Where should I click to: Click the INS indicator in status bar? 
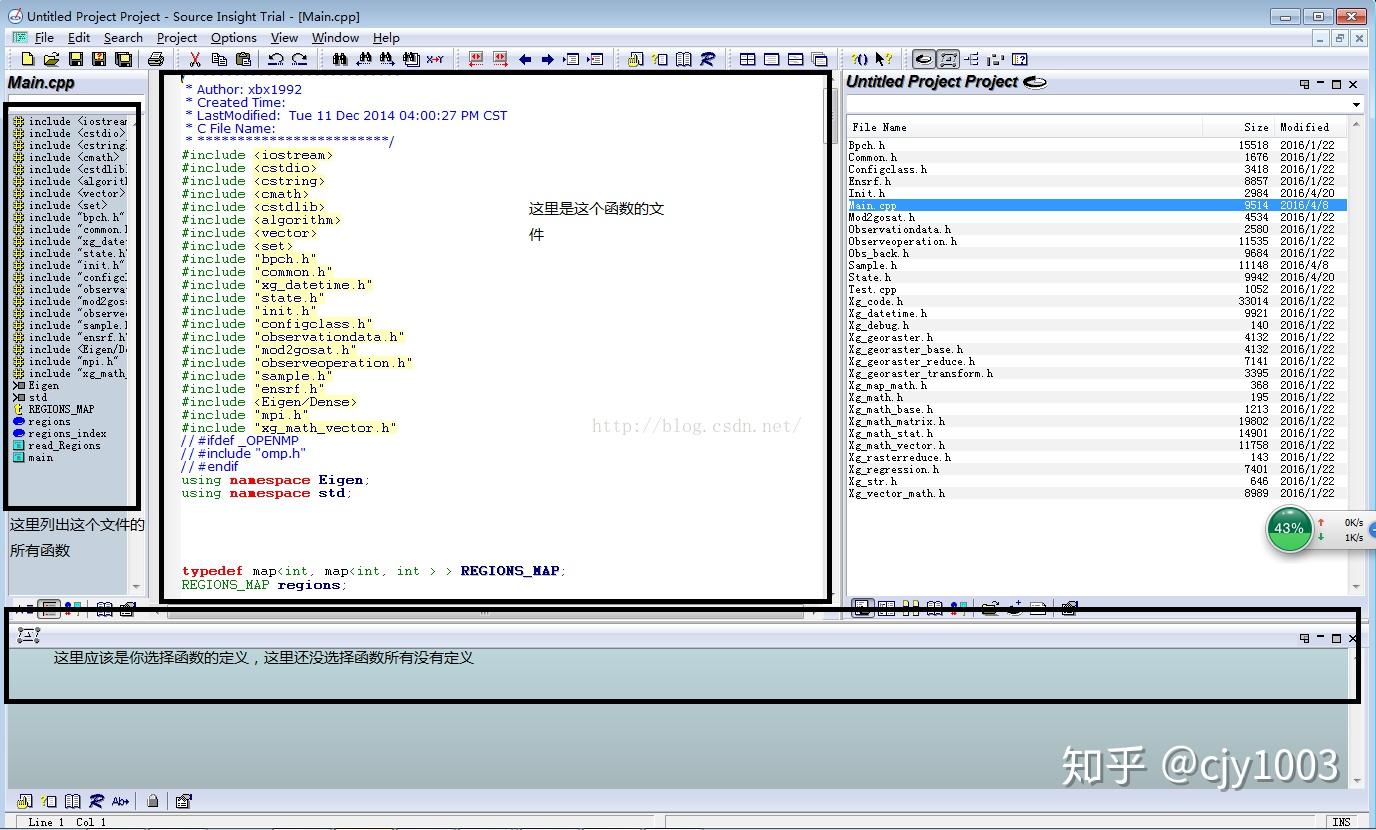1342,822
